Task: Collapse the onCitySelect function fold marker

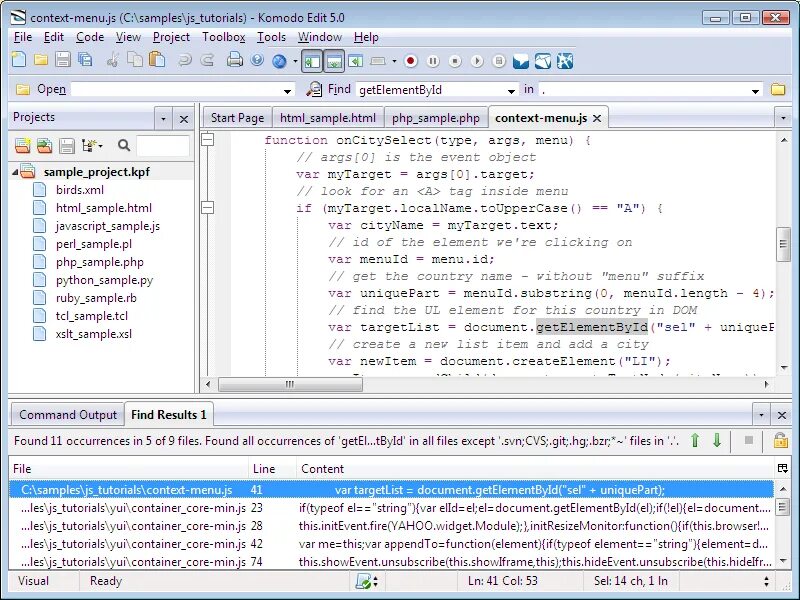Action: (208, 139)
